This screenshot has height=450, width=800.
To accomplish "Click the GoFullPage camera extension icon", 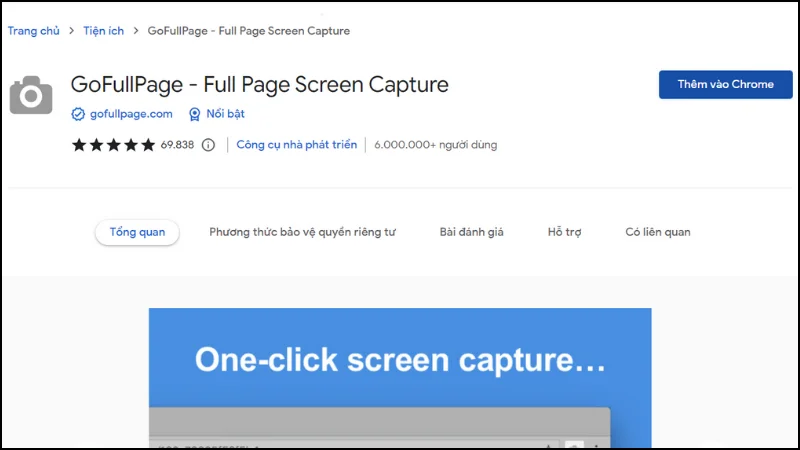I will (x=31, y=95).
